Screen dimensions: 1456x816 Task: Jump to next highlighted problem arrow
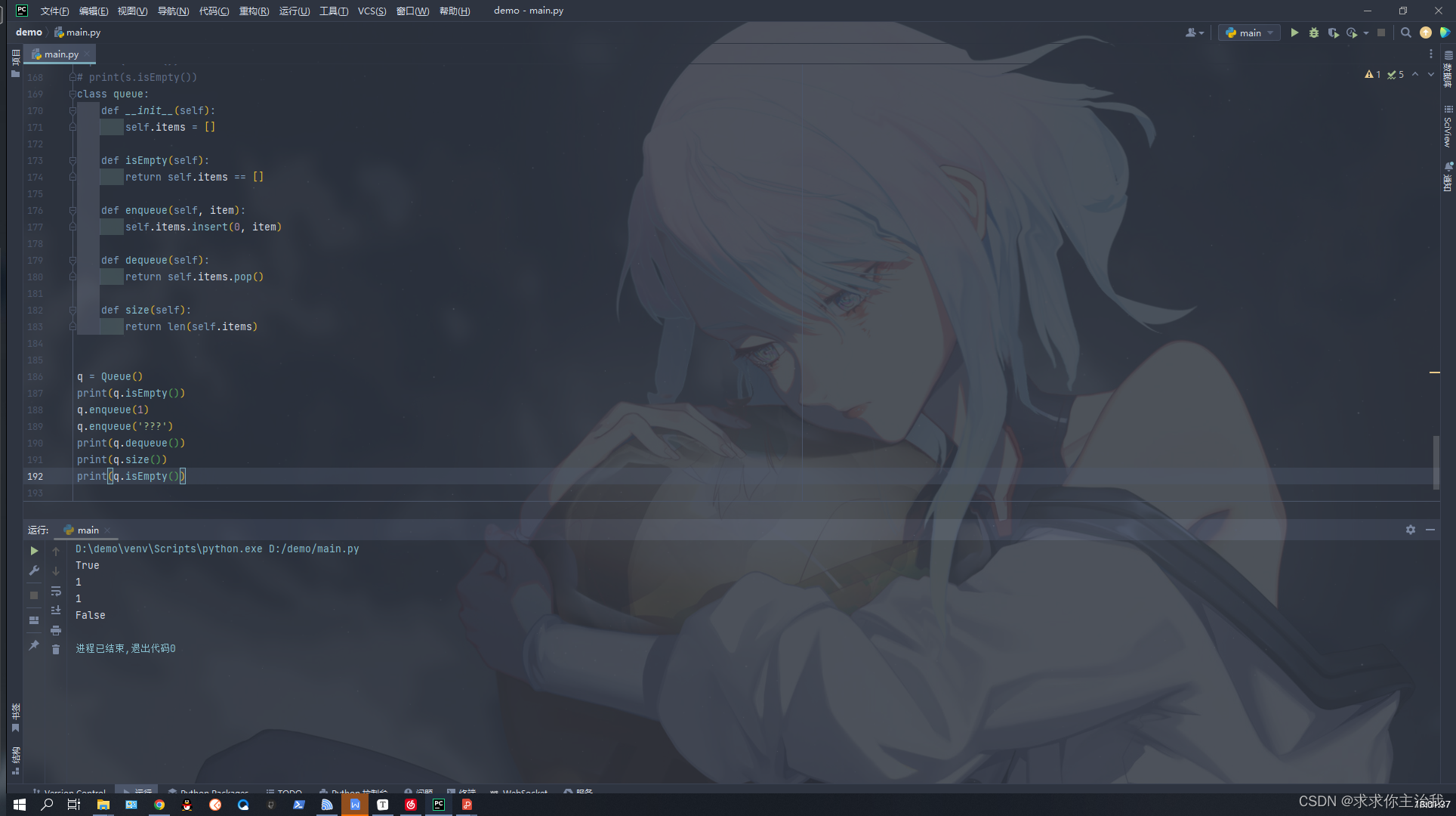pos(1430,74)
